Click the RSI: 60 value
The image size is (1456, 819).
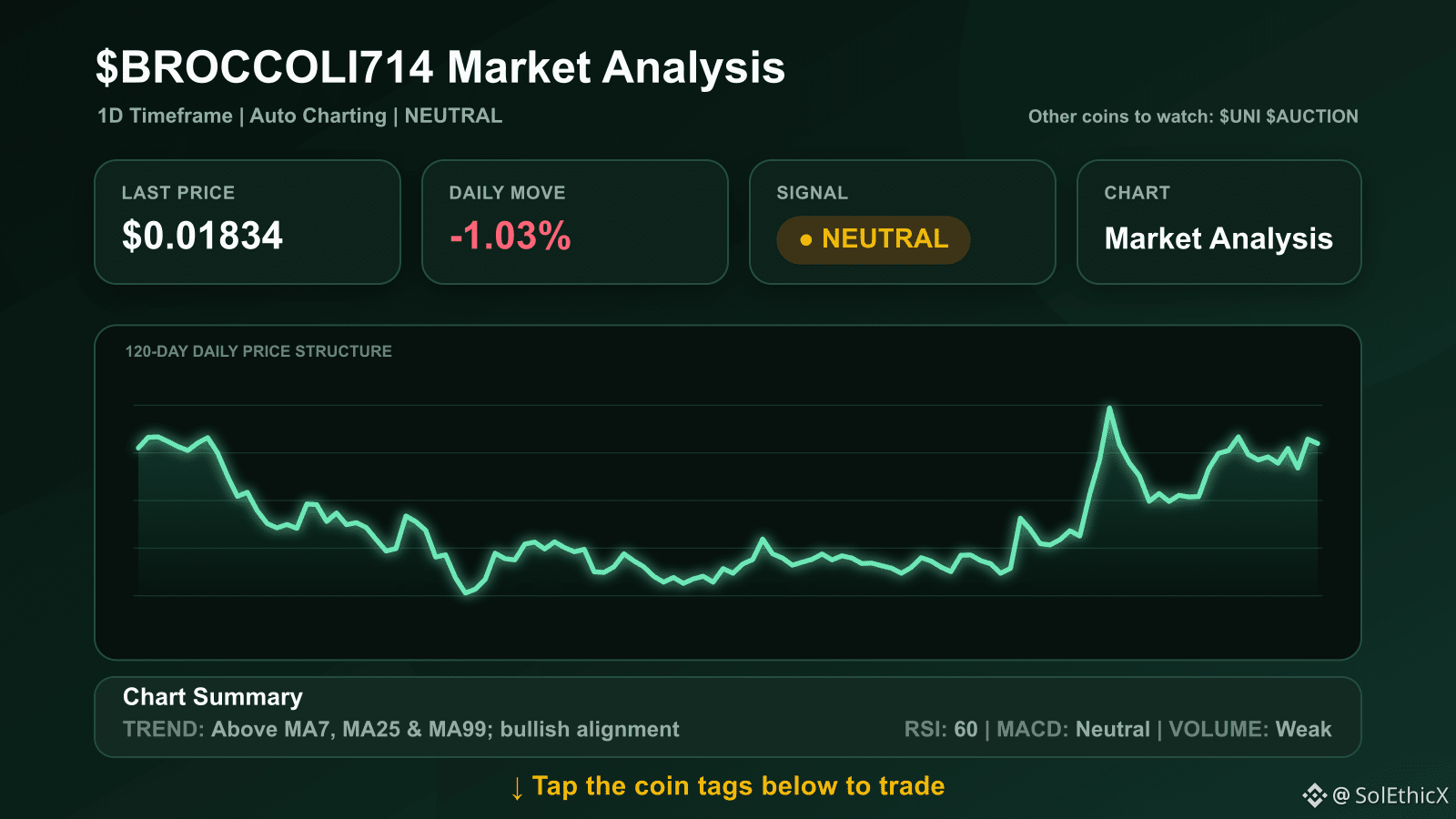point(941,729)
